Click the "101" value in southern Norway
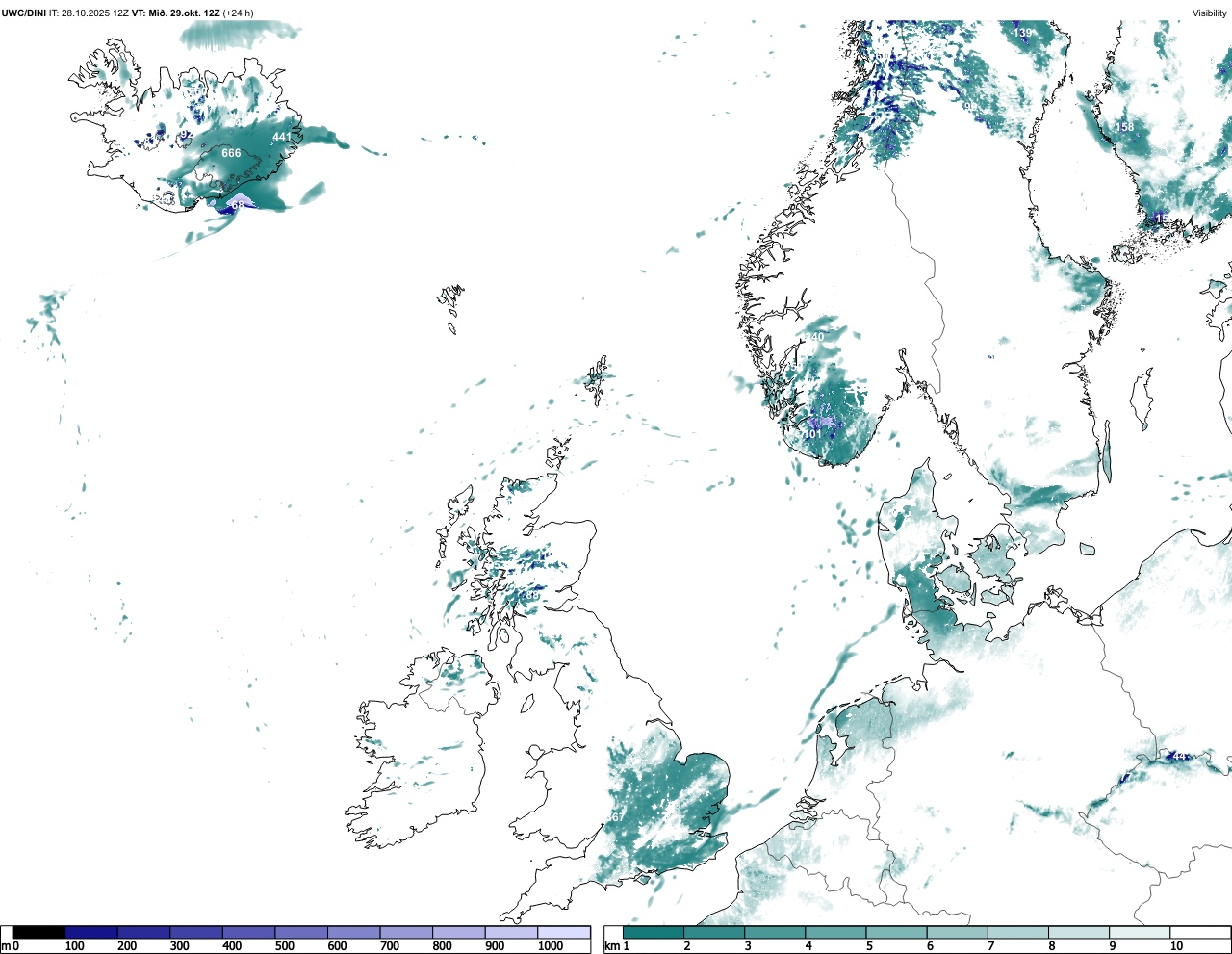This screenshot has height=954, width=1232. click(x=813, y=434)
